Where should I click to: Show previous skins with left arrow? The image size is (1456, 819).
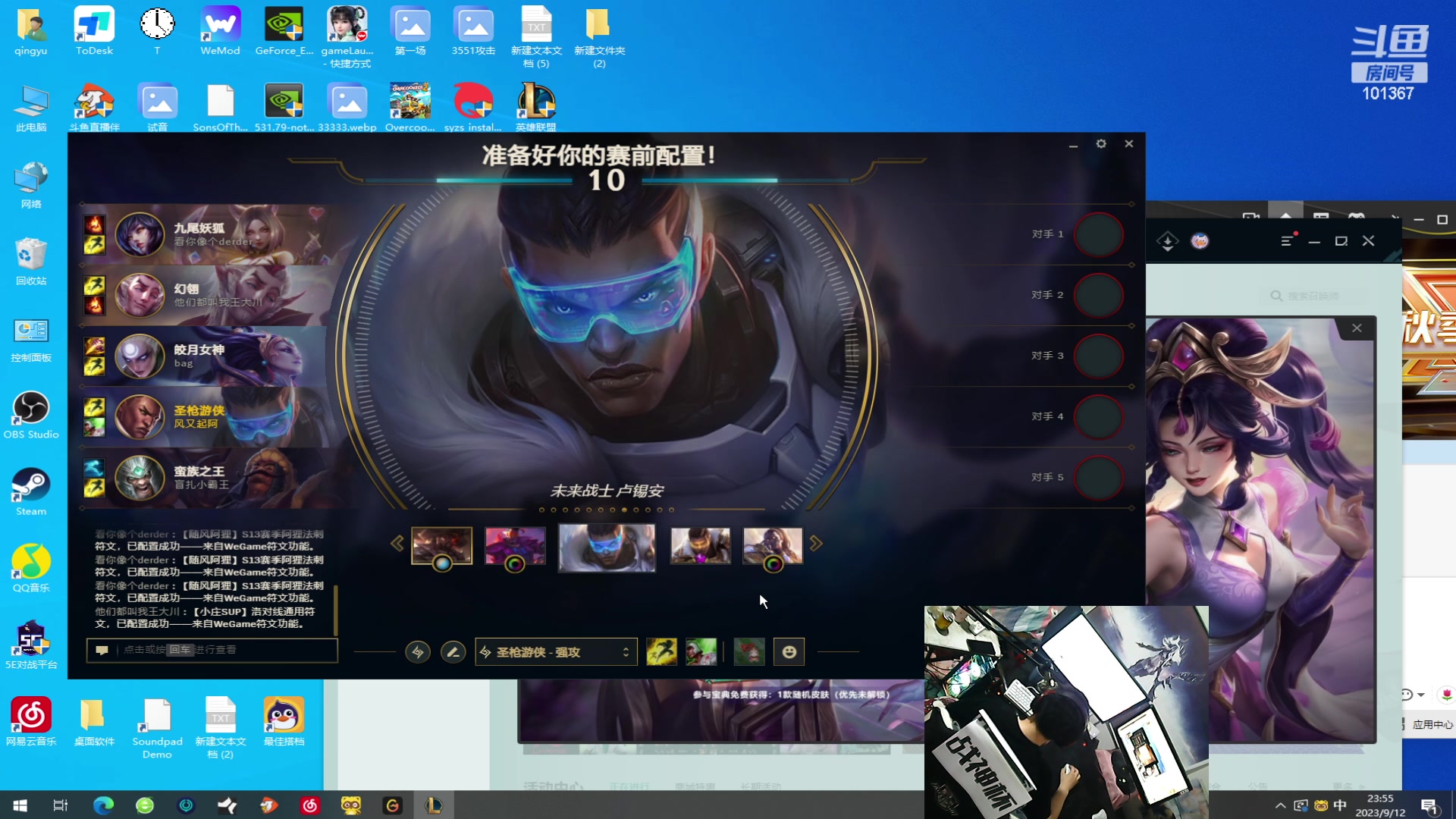coord(397,544)
